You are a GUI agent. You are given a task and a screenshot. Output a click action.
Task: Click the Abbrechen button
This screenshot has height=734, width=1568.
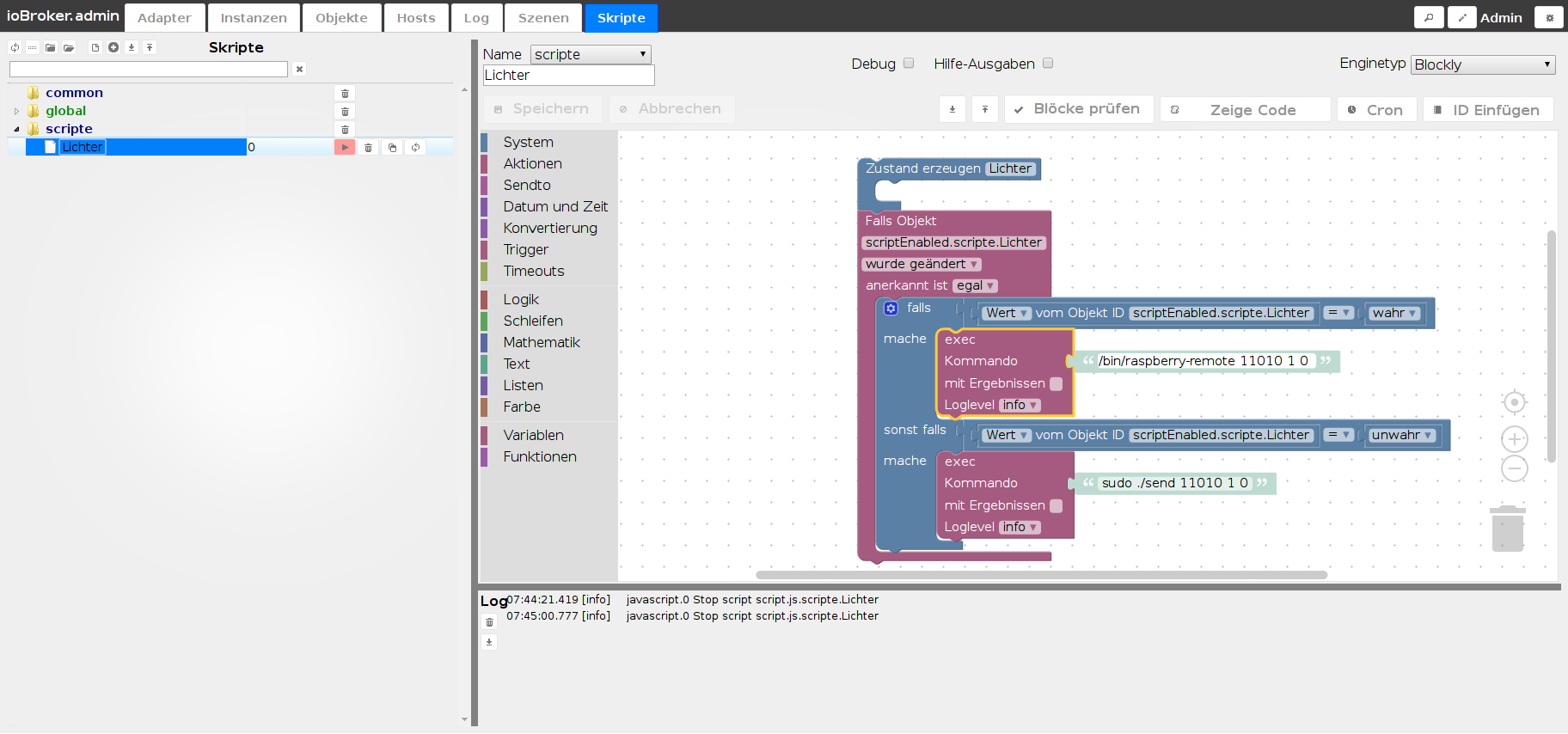point(671,109)
